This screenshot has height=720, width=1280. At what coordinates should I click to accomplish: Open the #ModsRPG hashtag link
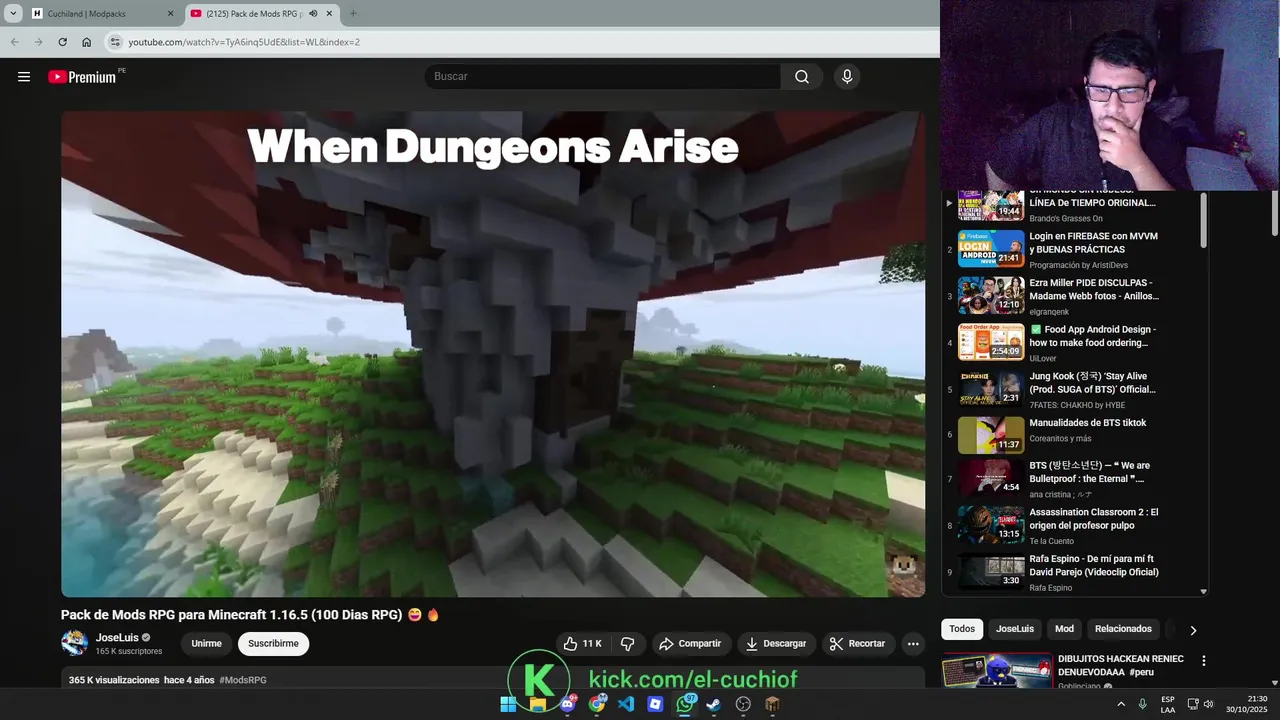tap(243, 680)
